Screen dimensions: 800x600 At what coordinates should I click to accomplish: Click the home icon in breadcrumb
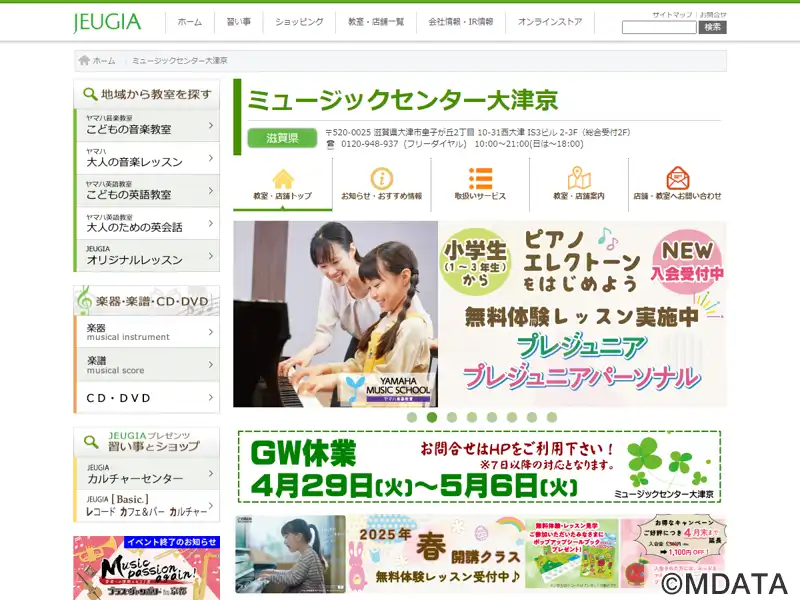pyautogui.click(x=84, y=60)
